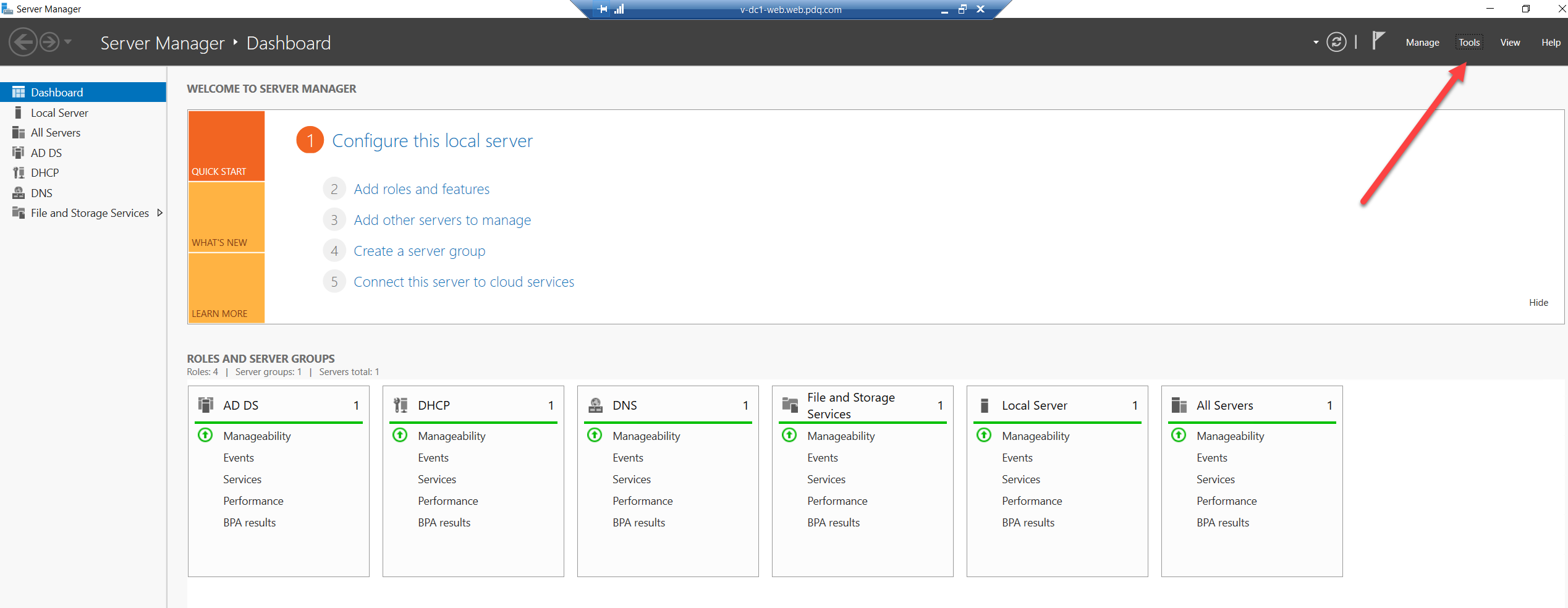This screenshot has width=1568, height=608.
Task: Click the Dashboard sidebar icon
Action: coord(19,92)
